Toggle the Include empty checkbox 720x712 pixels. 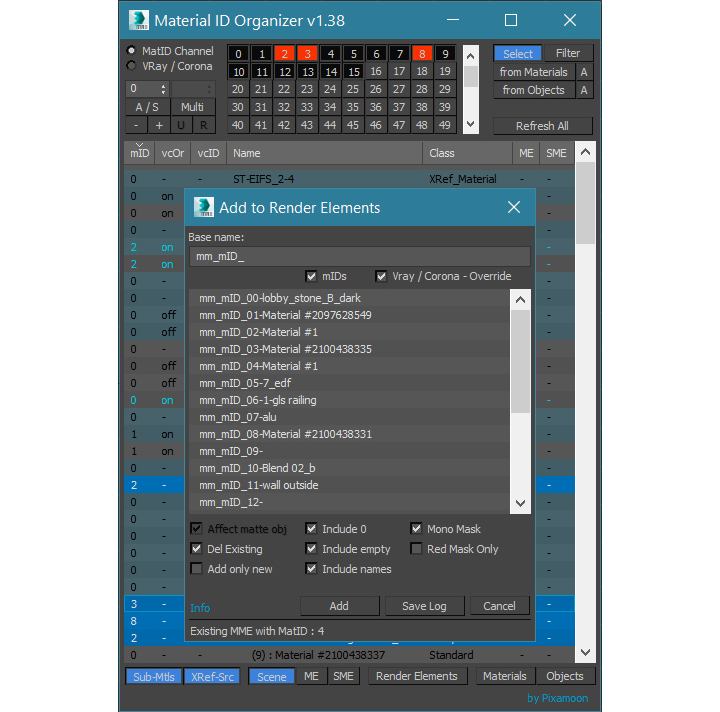tap(311, 549)
